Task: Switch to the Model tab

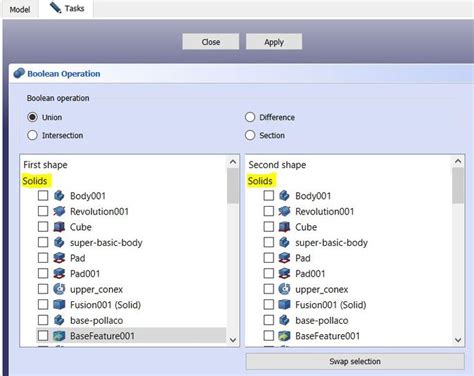Action: pyautogui.click(x=20, y=9)
